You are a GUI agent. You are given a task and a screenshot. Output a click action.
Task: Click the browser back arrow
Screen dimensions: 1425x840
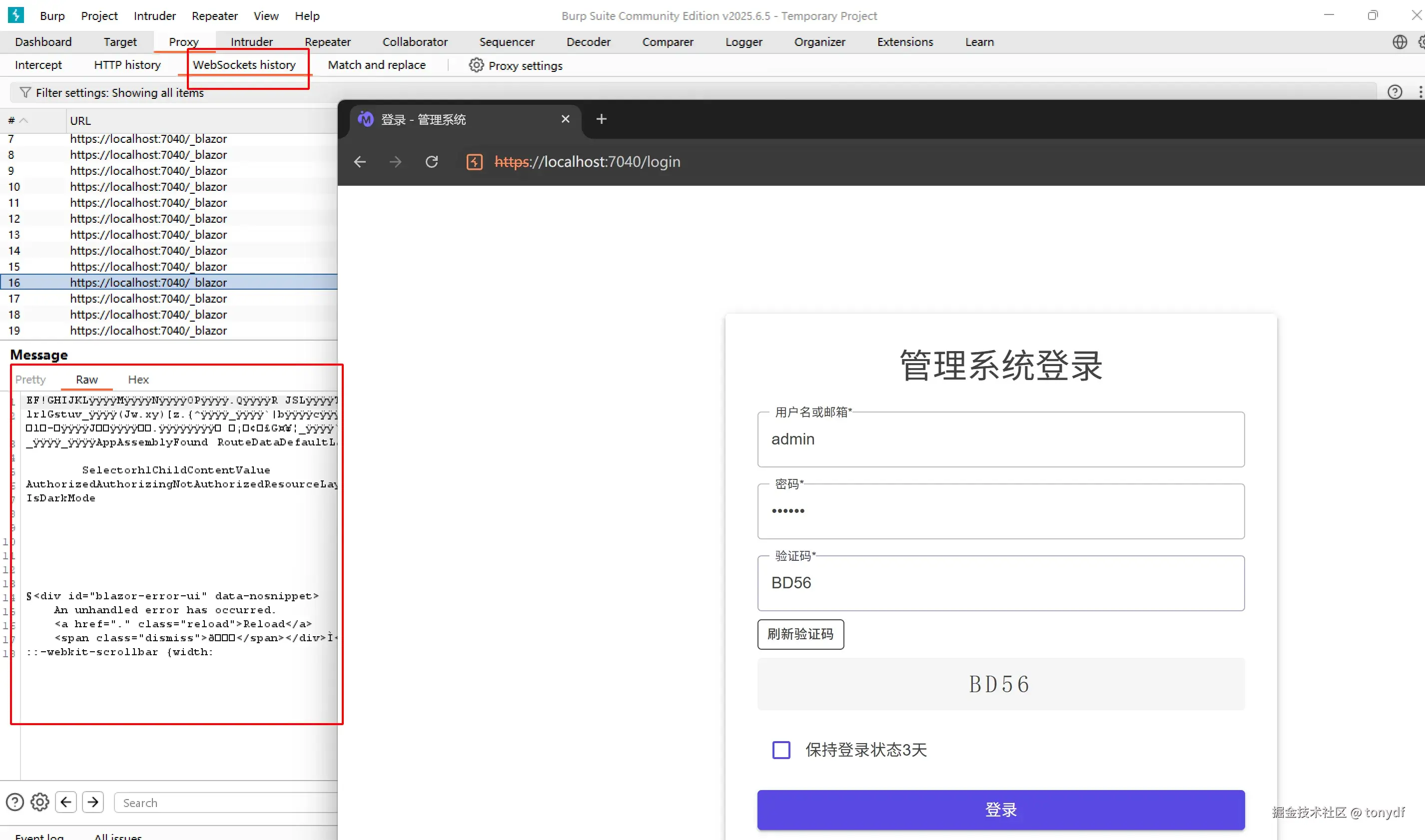click(360, 162)
